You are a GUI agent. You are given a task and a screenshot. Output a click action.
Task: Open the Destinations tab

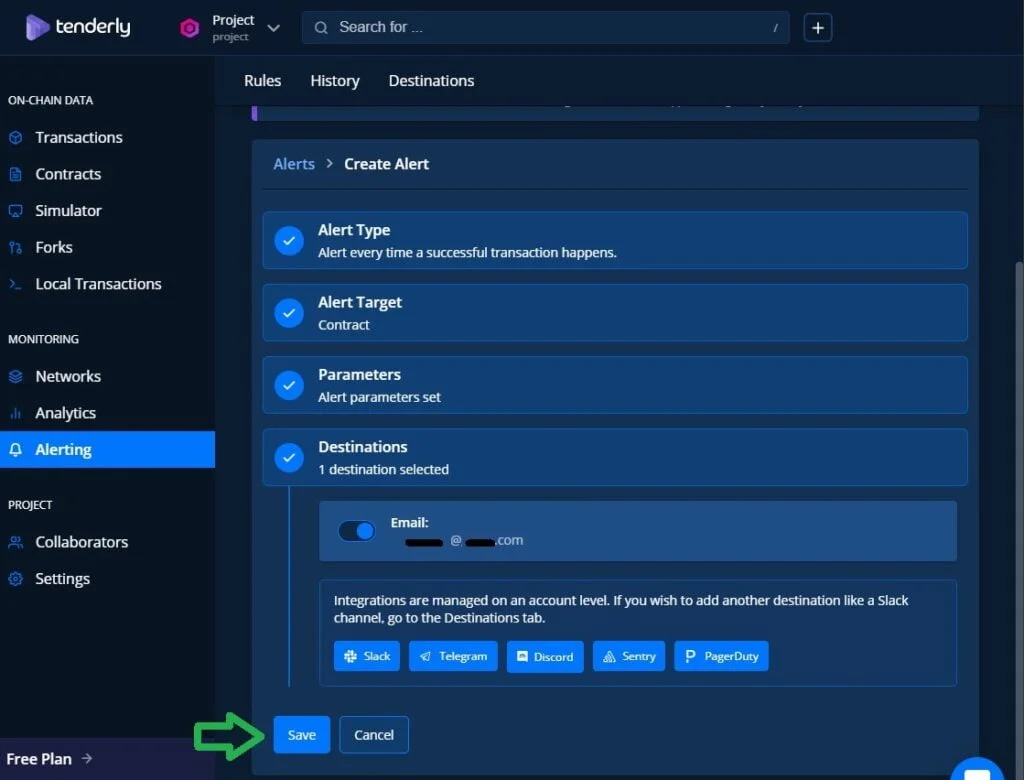click(x=431, y=80)
